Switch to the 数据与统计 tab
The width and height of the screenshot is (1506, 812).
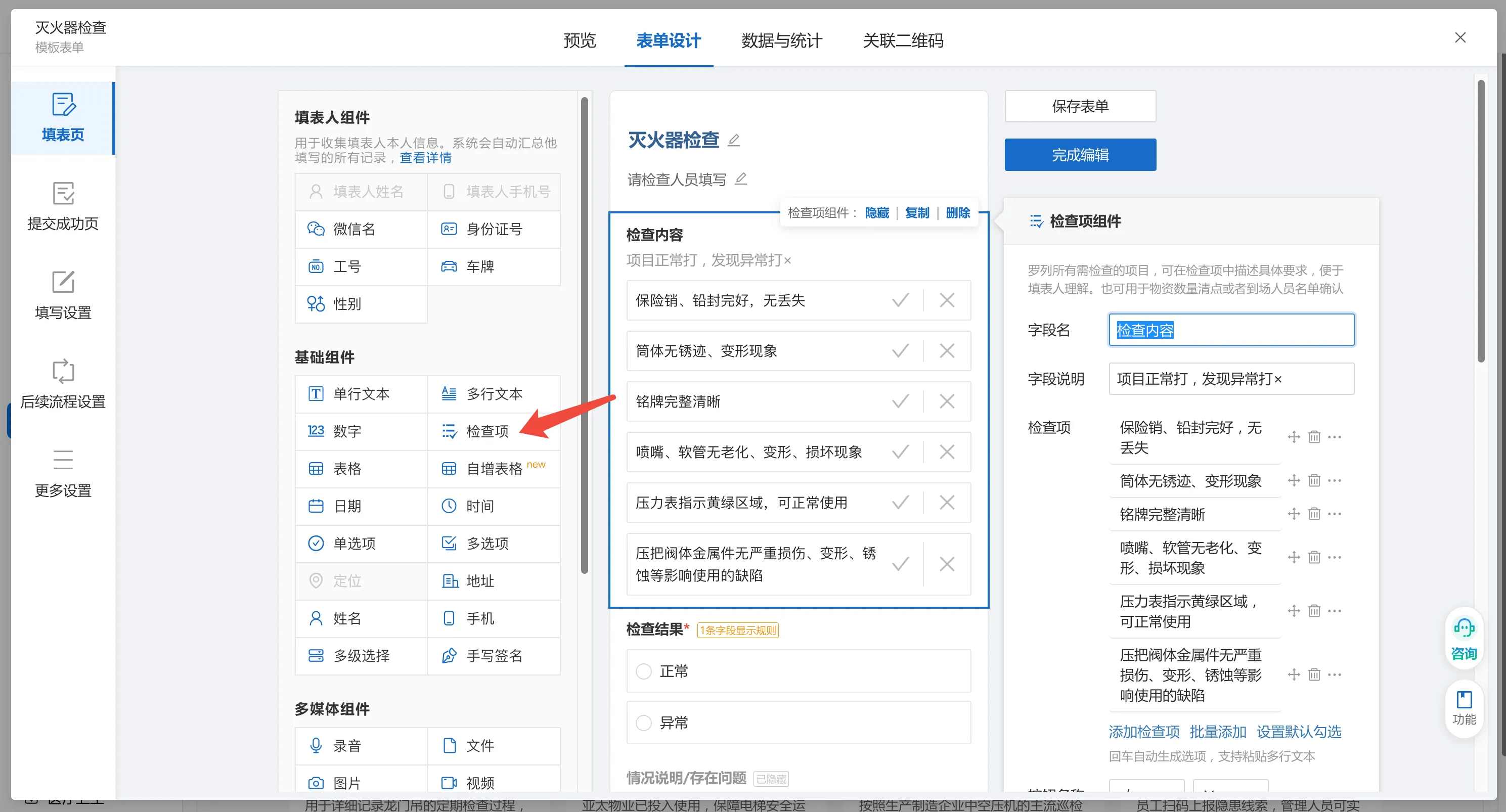782,40
